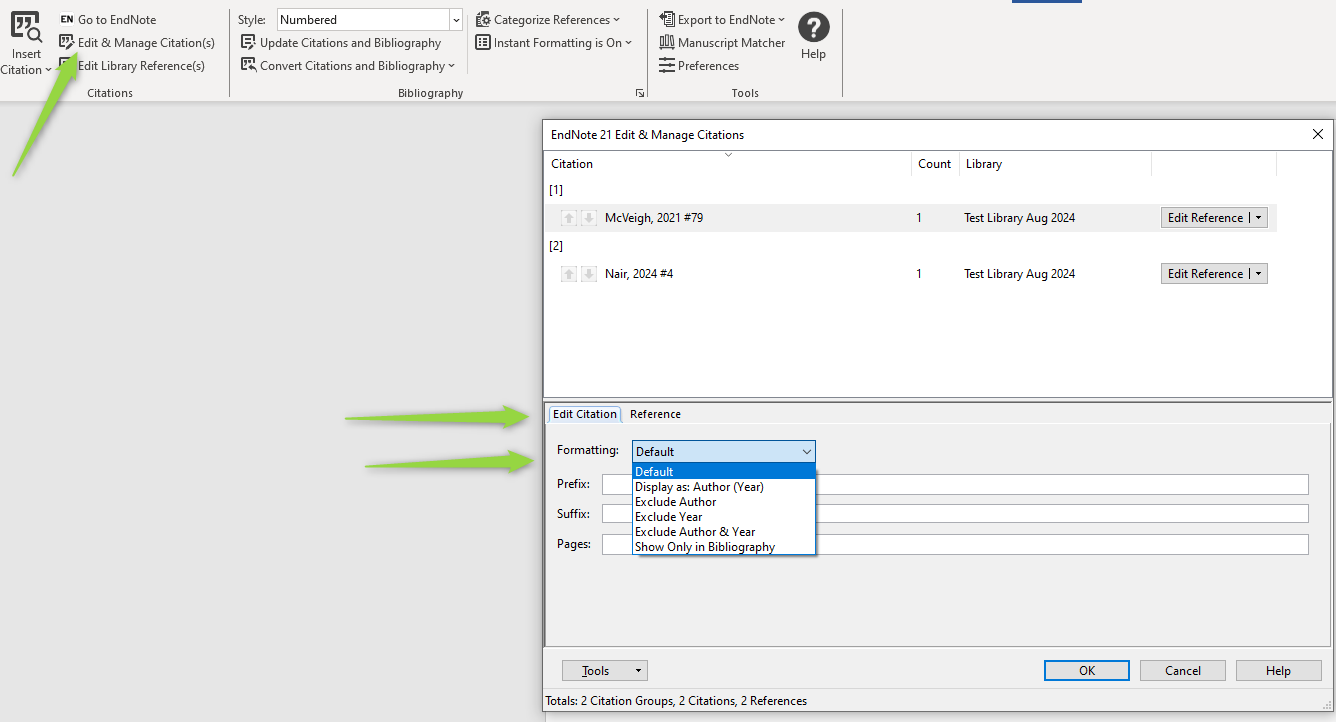Screen dimensions: 1336x722
Task: Click the Insert Citation icon
Action: [26, 28]
